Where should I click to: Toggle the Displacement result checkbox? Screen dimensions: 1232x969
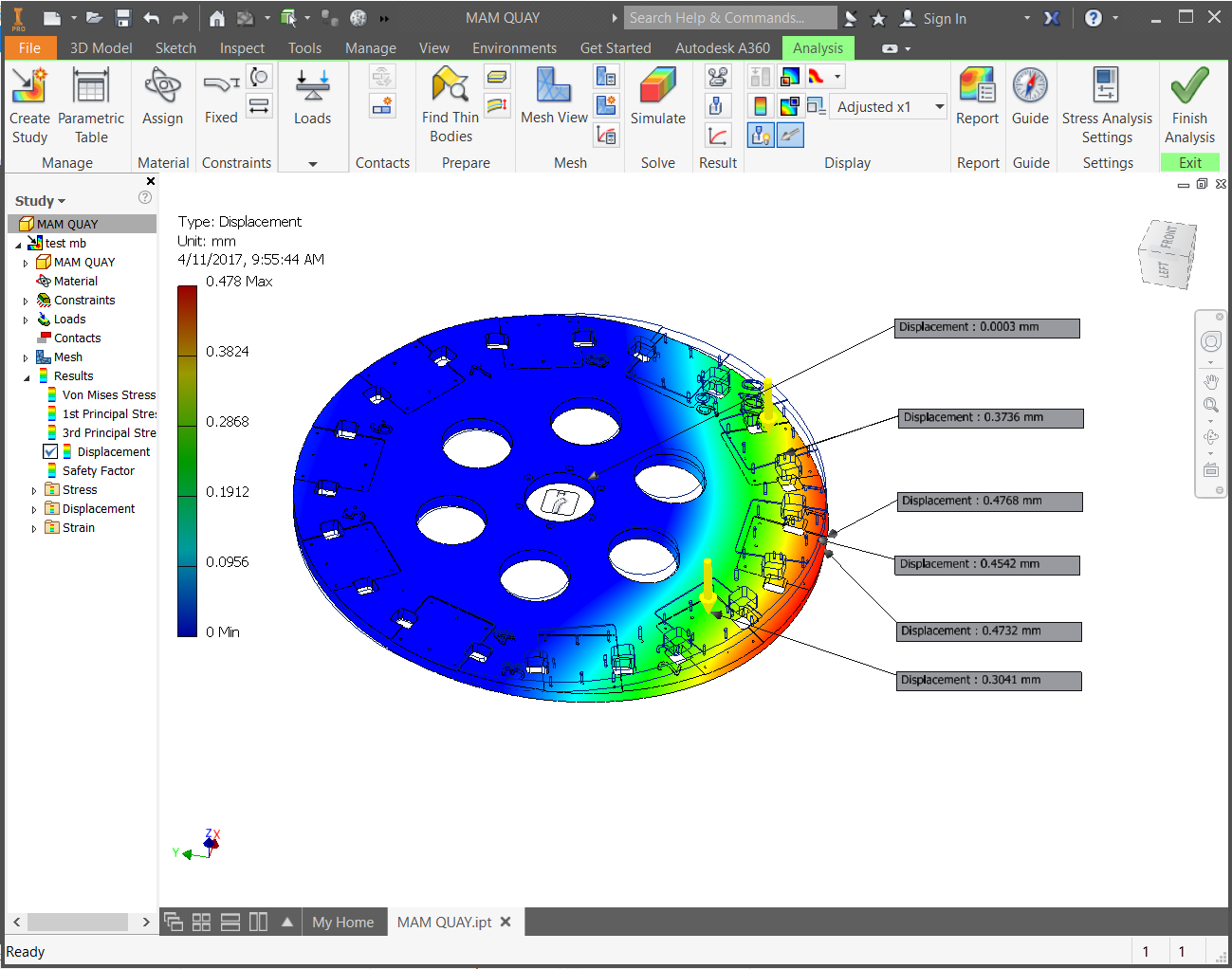(x=50, y=452)
